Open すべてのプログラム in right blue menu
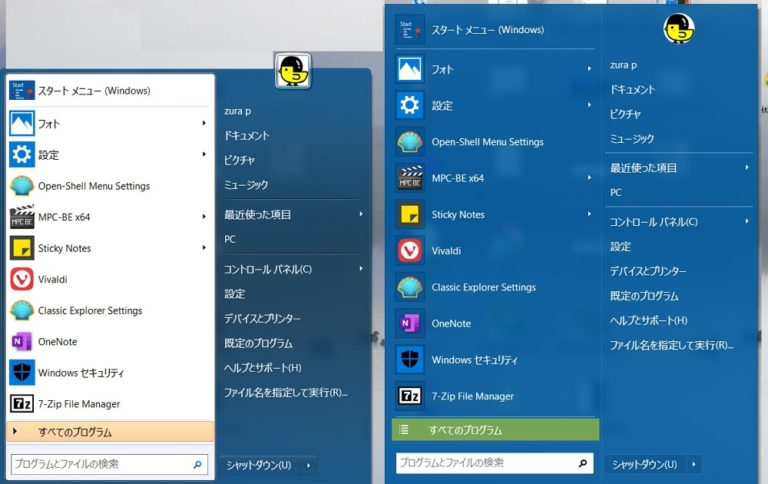Image resolution: width=768 pixels, height=484 pixels. (x=495, y=430)
